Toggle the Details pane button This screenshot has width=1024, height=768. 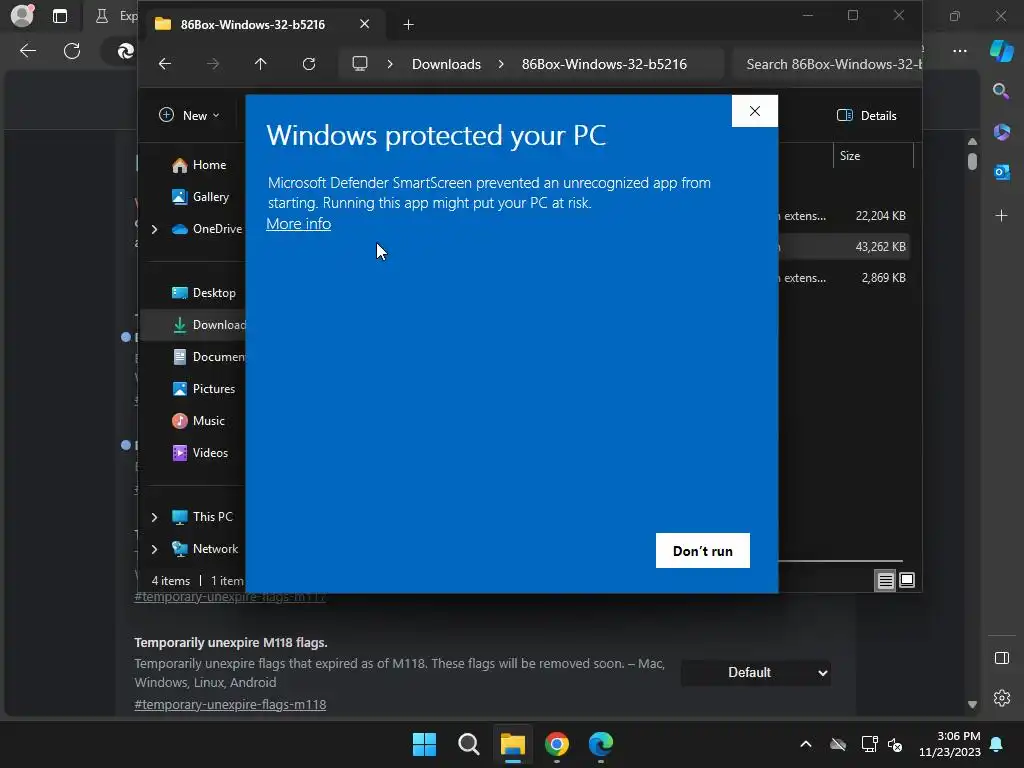[867, 116]
